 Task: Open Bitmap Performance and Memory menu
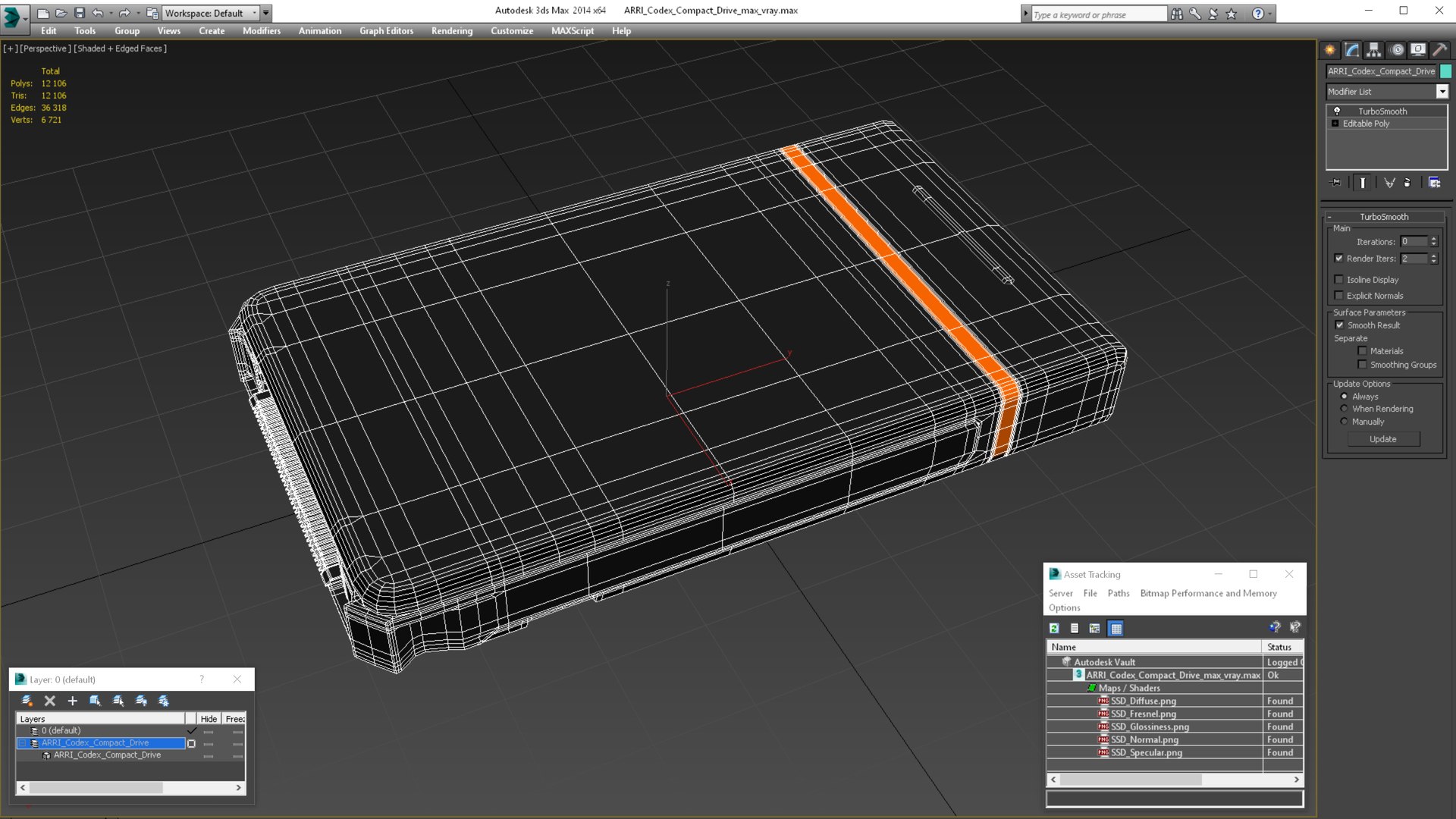tap(1208, 593)
